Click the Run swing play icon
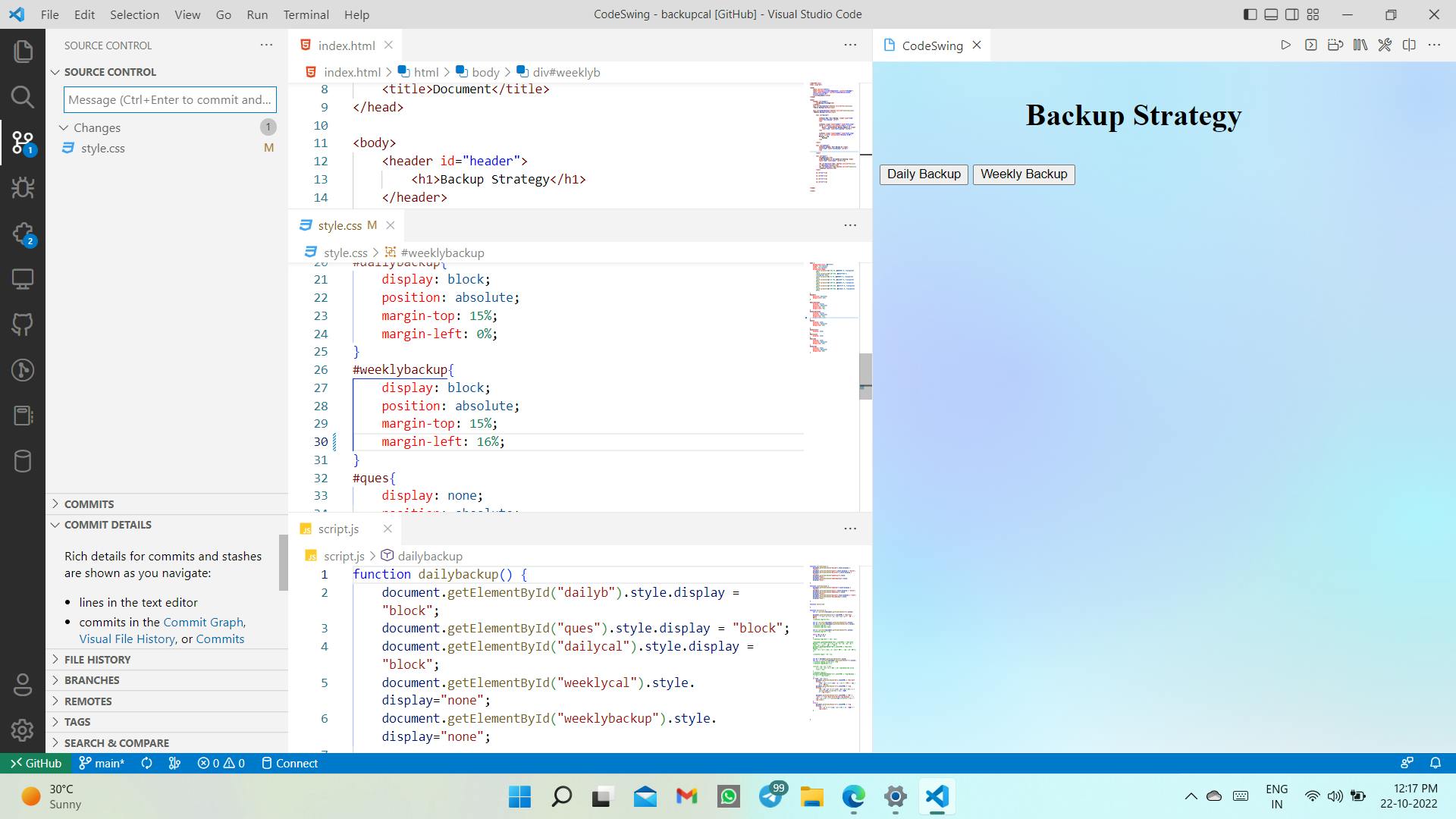The image size is (1456, 819). [x=1285, y=45]
